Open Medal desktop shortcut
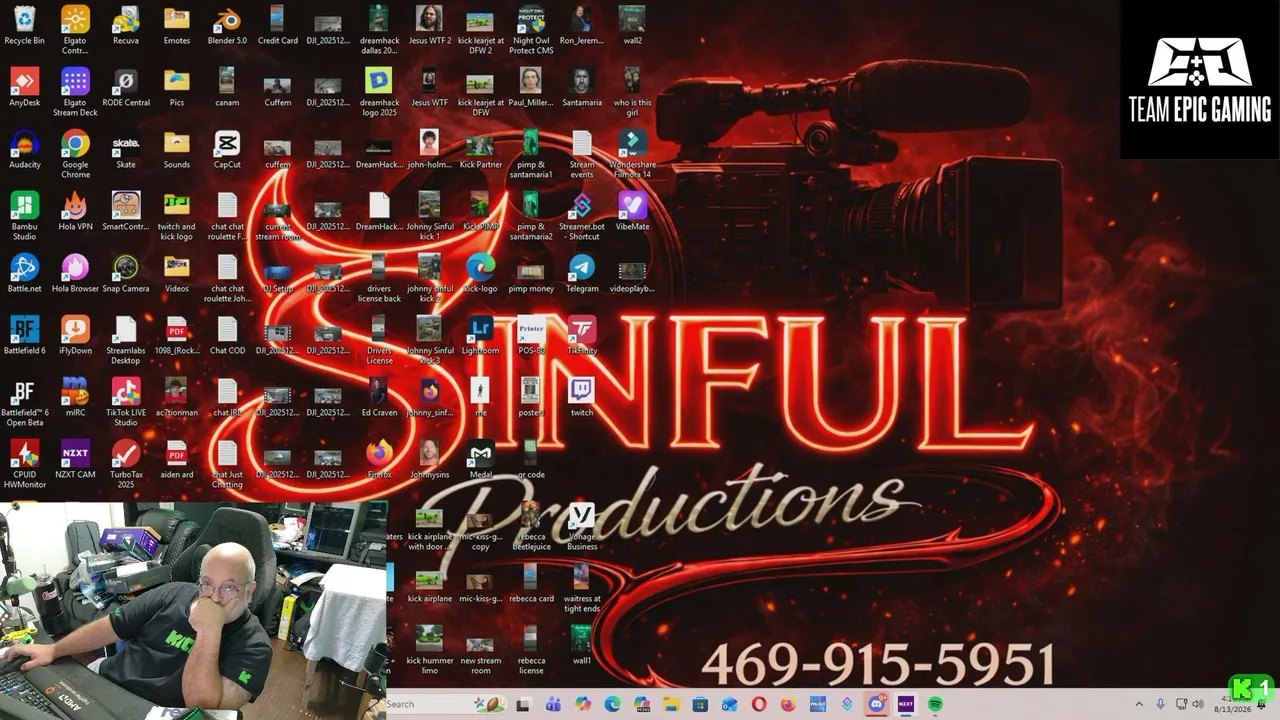The height and width of the screenshot is (720, 1280). [x=480, y=460]
